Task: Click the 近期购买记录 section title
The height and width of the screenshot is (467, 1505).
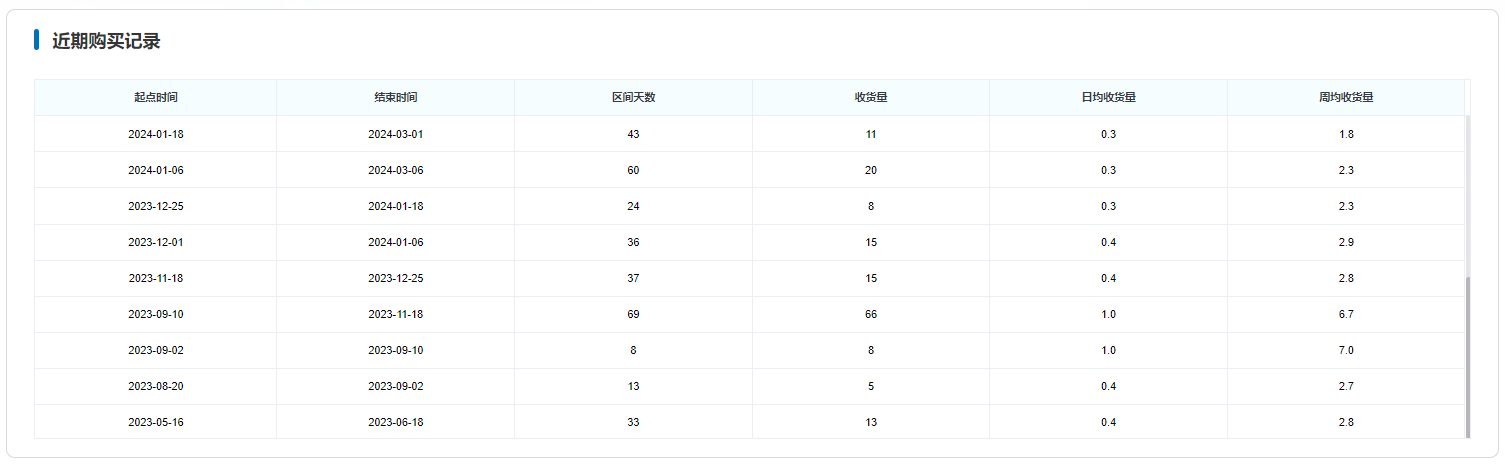Action: pyautogui.click(x=106, y=41)
